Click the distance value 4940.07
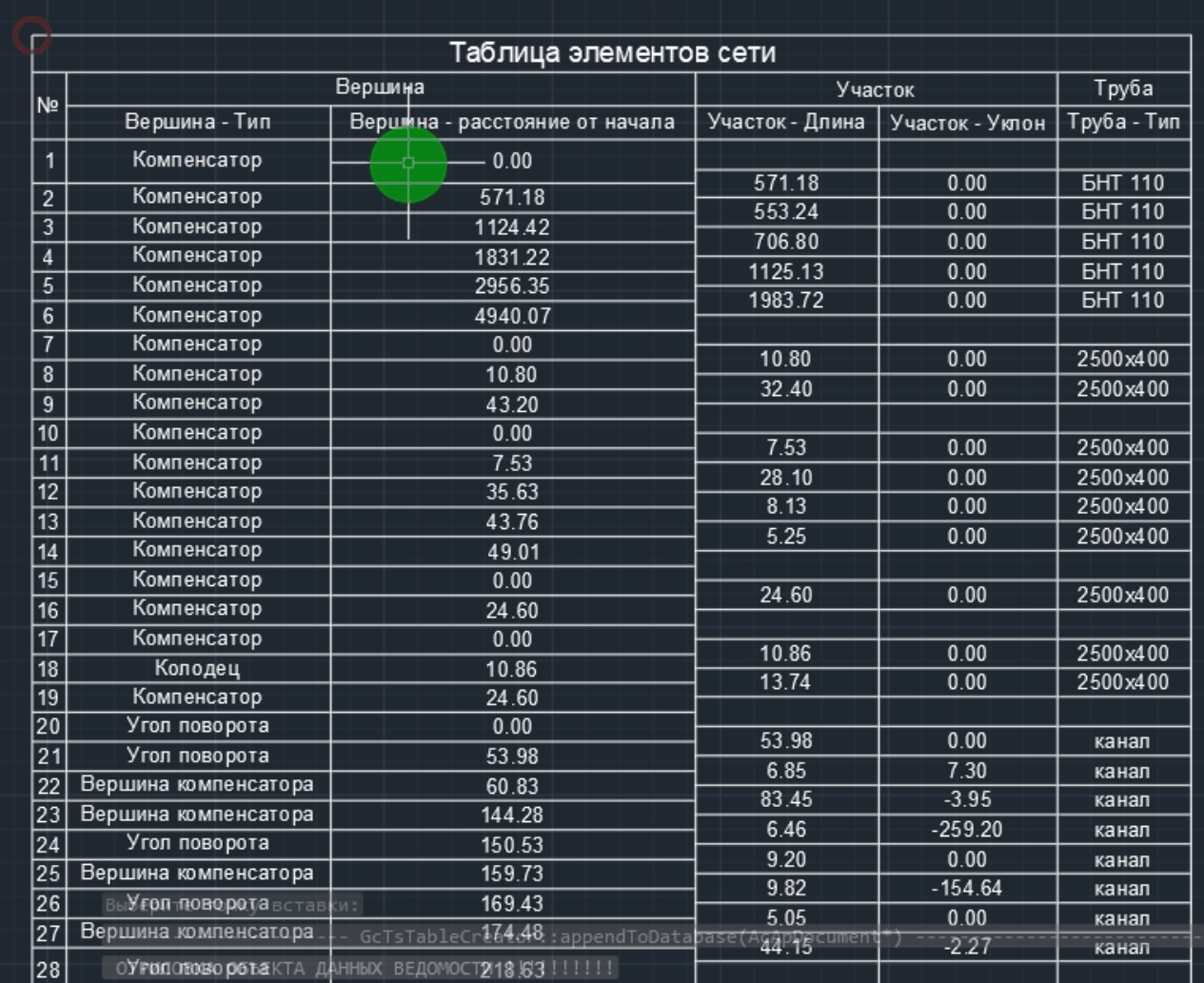1204x983 pixels. 512,316
